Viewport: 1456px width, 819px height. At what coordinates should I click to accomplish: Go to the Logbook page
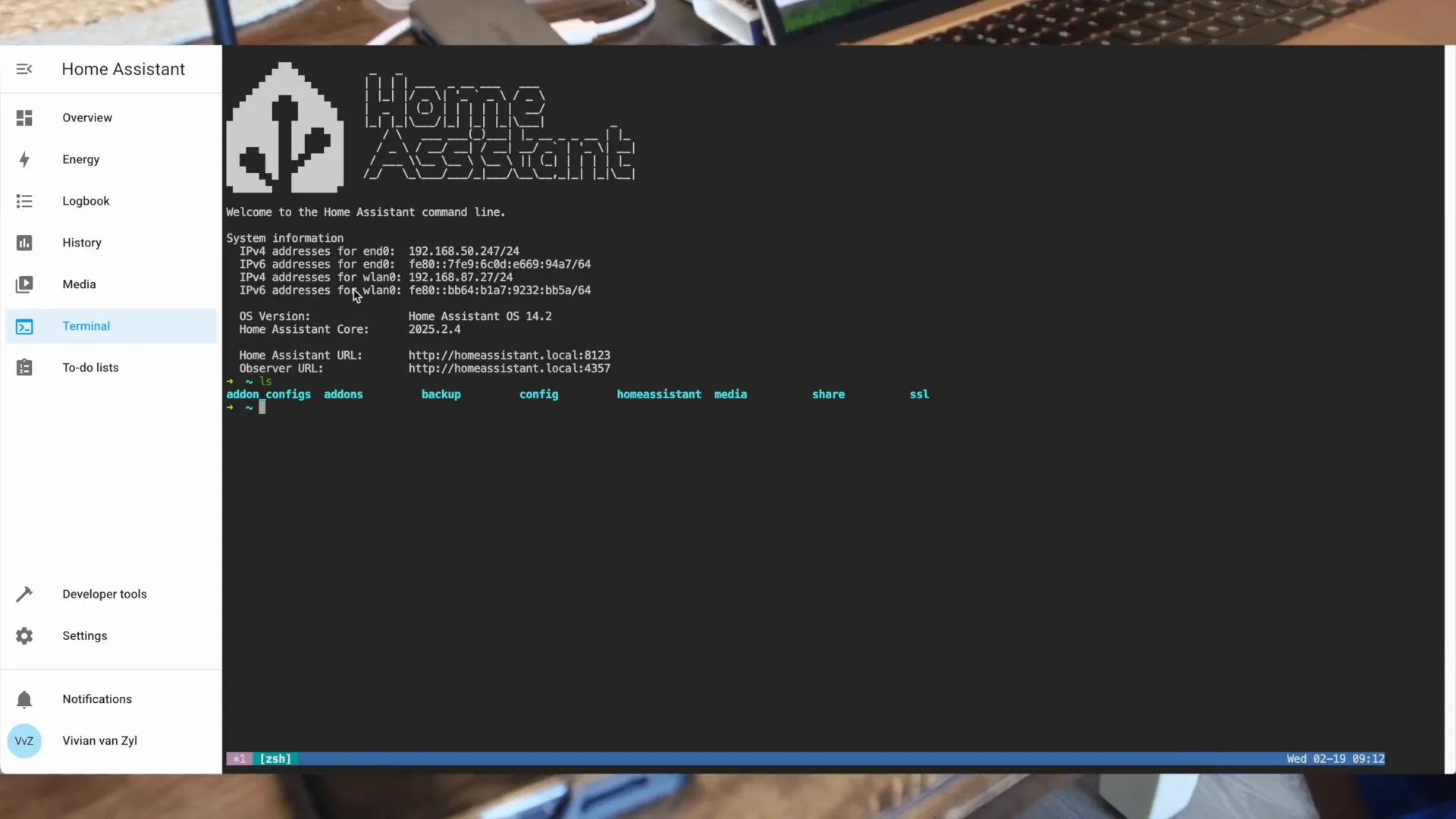click(x=111, y=201)
